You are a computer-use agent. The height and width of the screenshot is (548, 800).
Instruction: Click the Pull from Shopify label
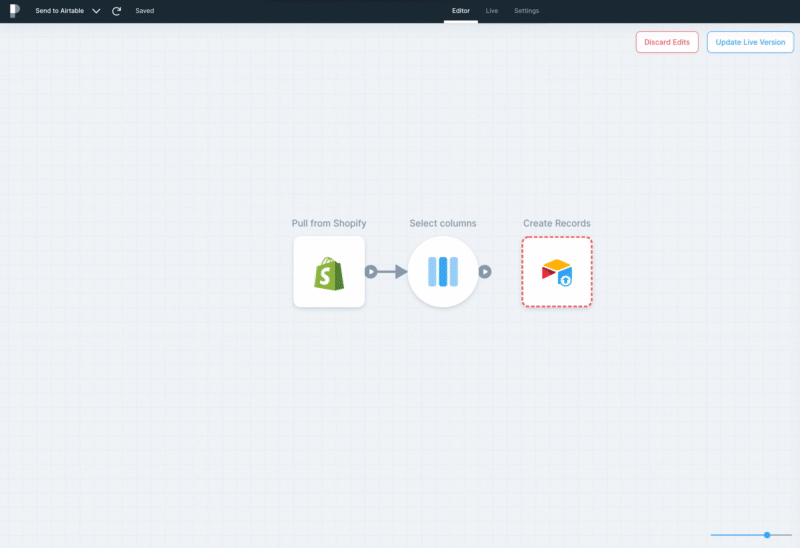pos(329,223)
